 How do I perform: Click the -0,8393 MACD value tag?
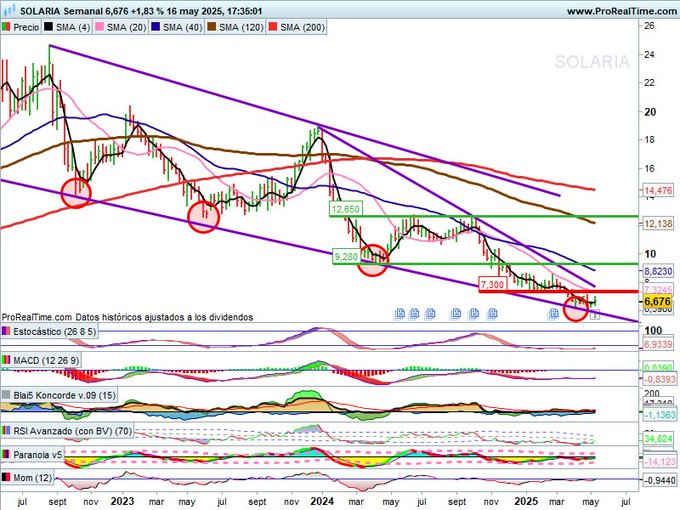659,379
